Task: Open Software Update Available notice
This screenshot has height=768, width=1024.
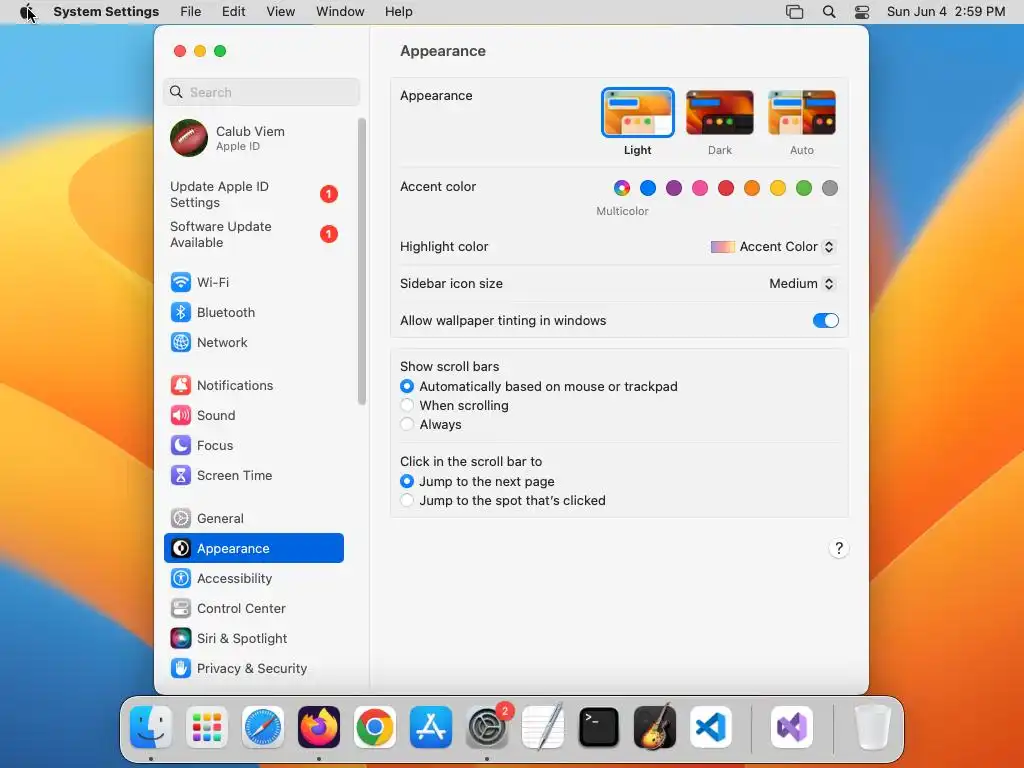Action: click(253, 234)
